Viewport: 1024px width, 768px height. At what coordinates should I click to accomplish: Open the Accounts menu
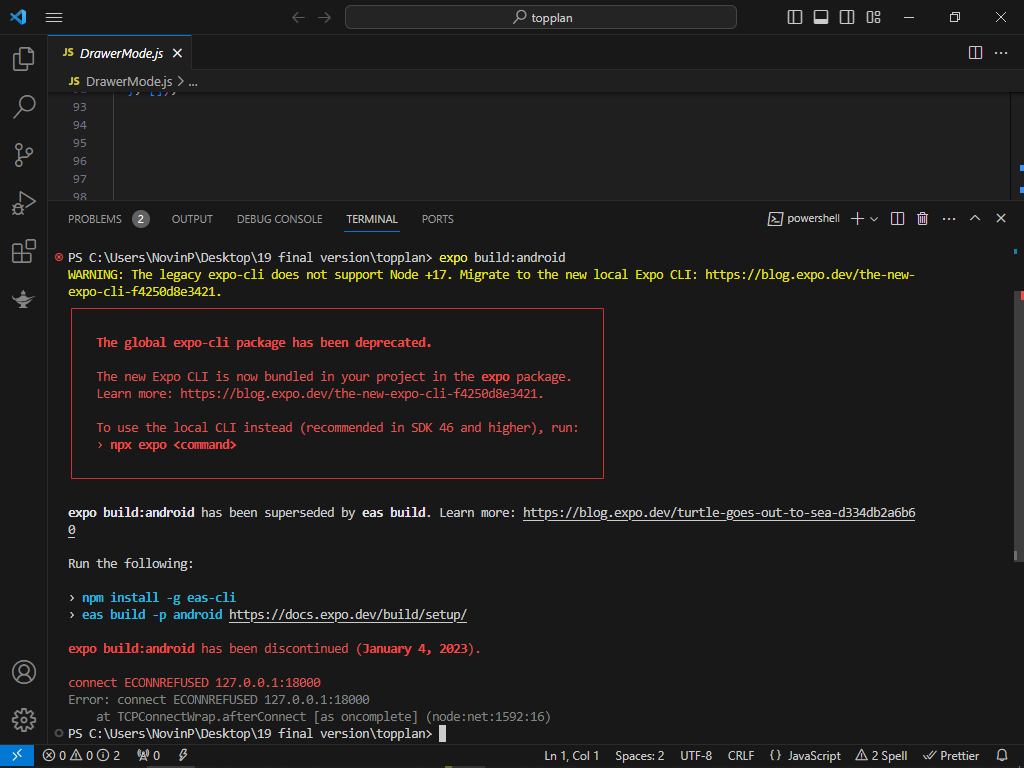point(24,672)
